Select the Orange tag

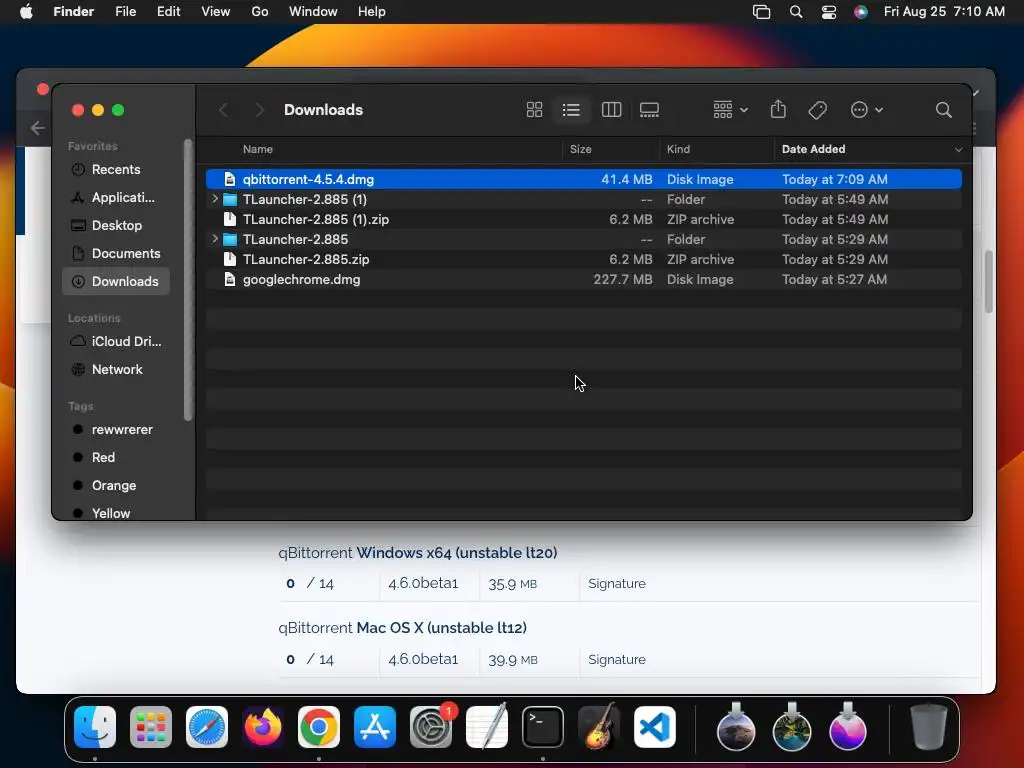tap(116, 486)
